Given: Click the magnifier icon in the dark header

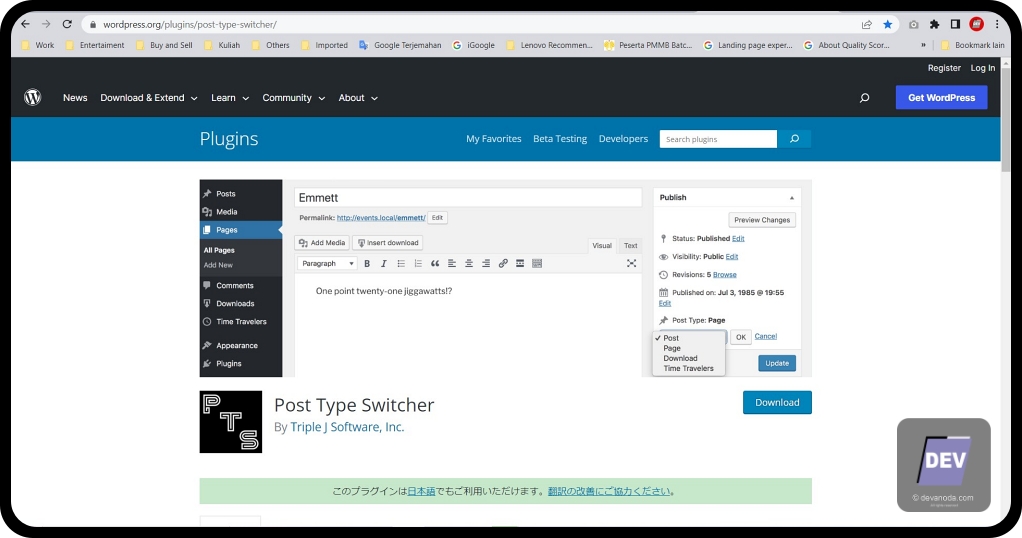Looking at the screenshot, I should point(864,98).
